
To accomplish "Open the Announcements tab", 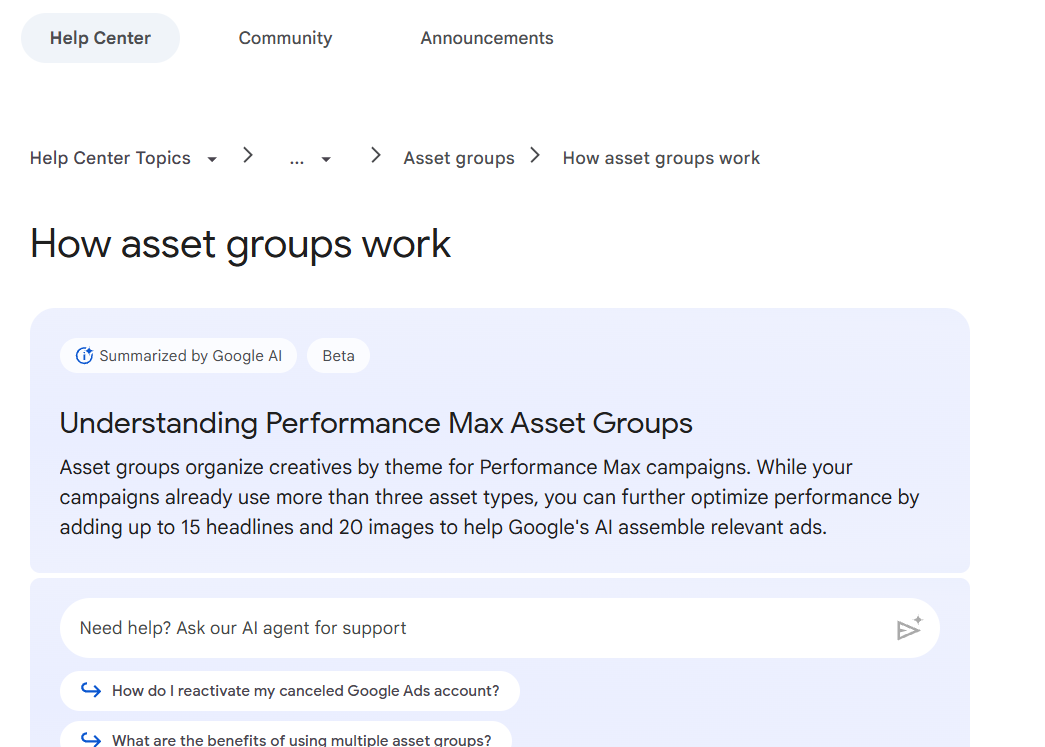I will pos(487,38).
